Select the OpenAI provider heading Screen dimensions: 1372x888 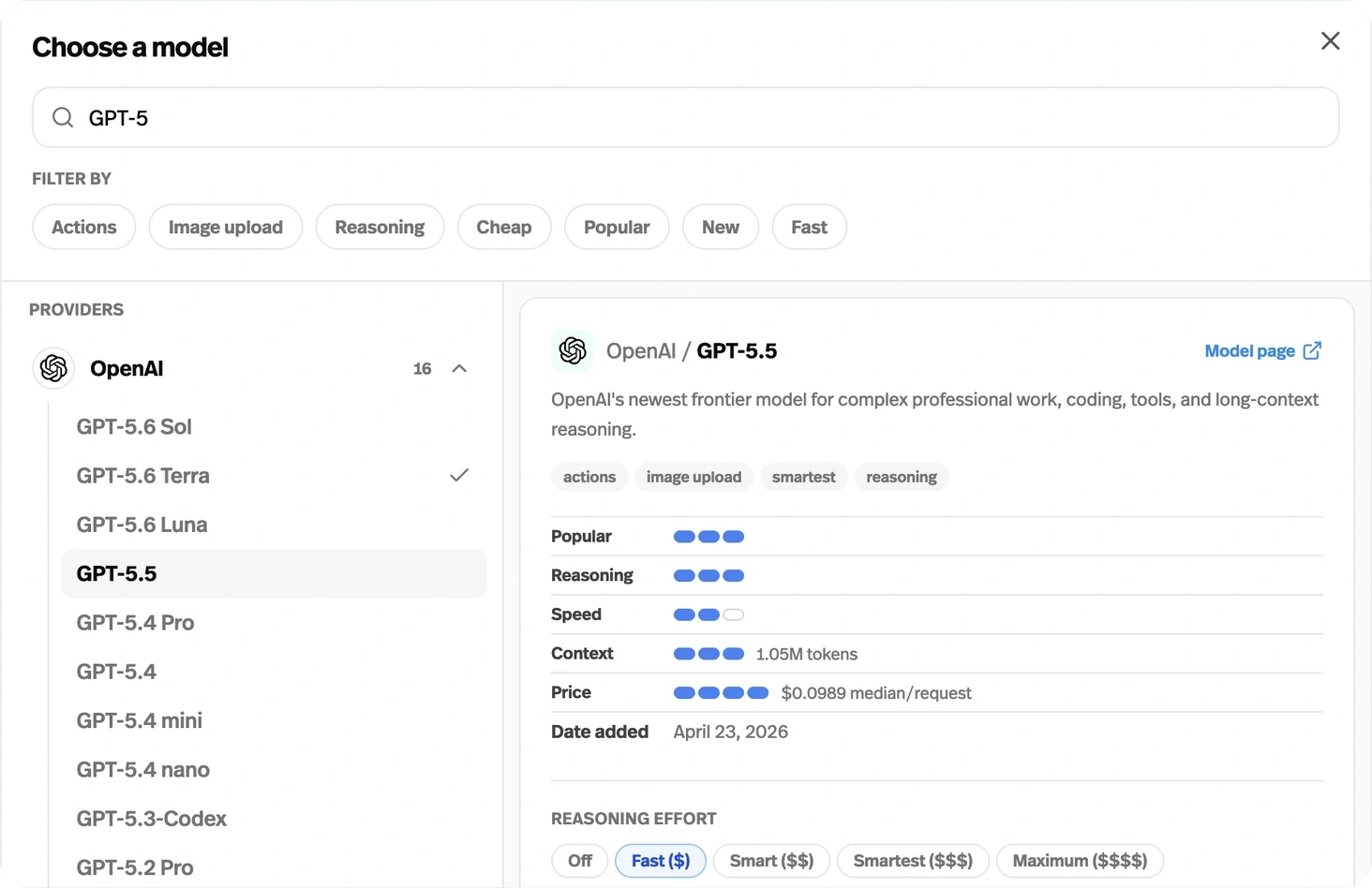coord(127,368)
